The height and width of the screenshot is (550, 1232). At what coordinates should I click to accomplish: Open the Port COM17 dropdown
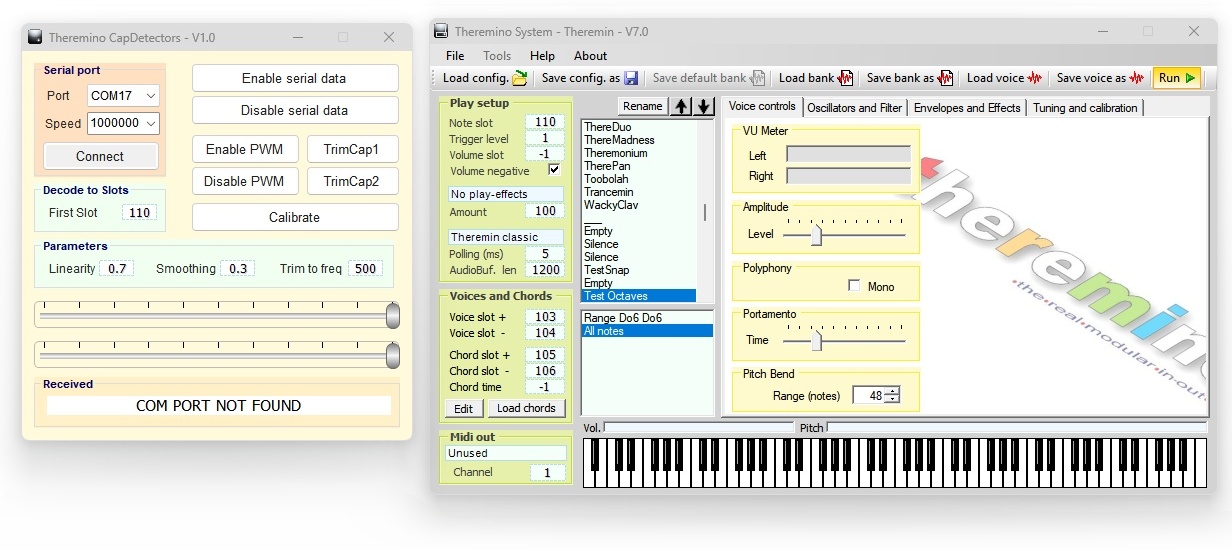[123, 96]
